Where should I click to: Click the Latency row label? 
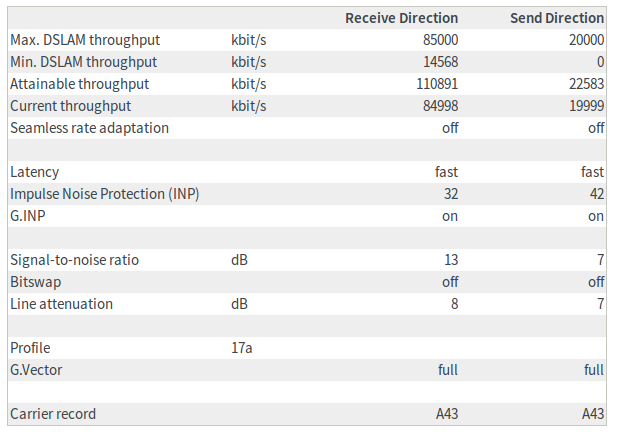pos(34,172)
